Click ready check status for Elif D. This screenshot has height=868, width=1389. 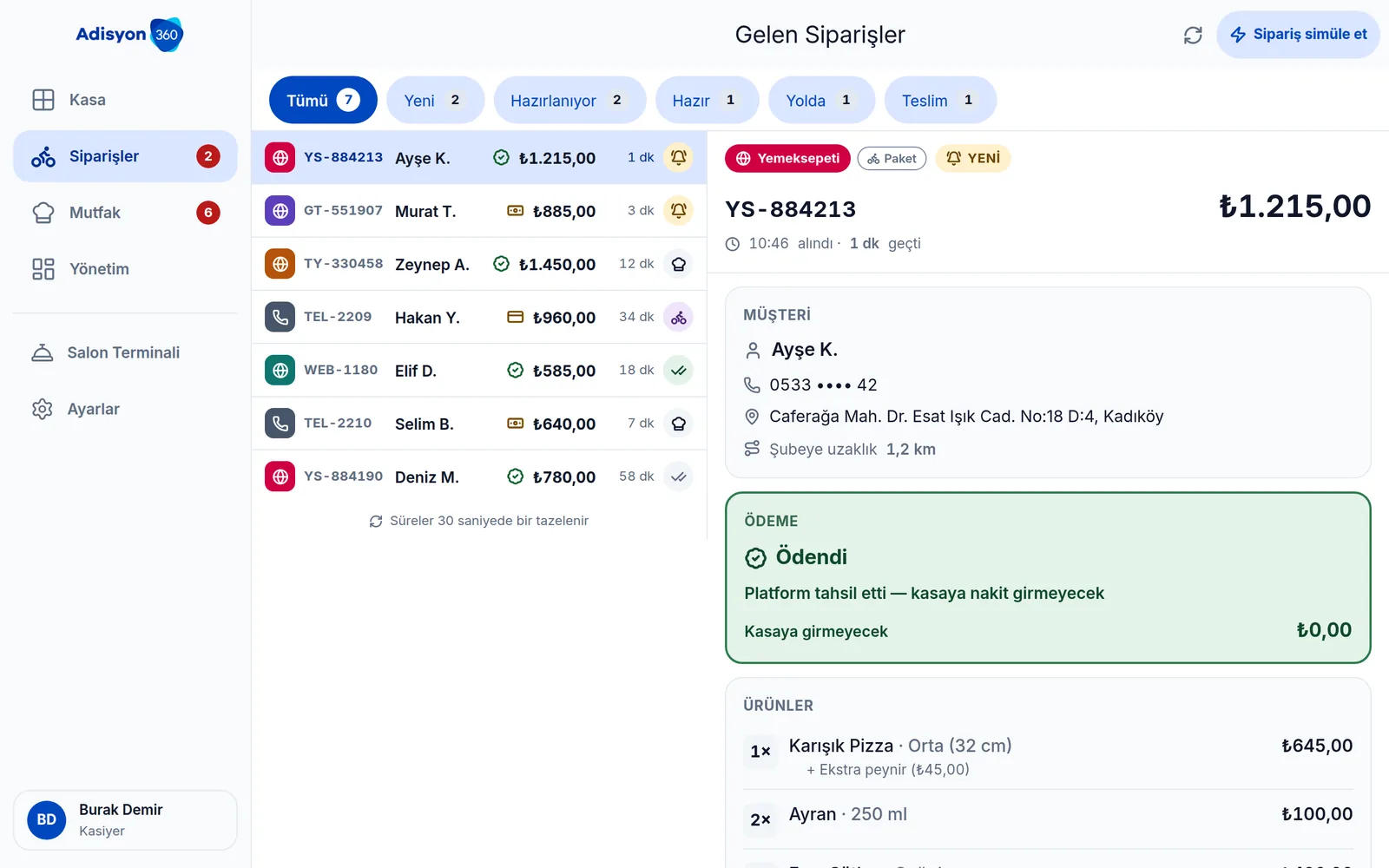(x=678, y=371)
